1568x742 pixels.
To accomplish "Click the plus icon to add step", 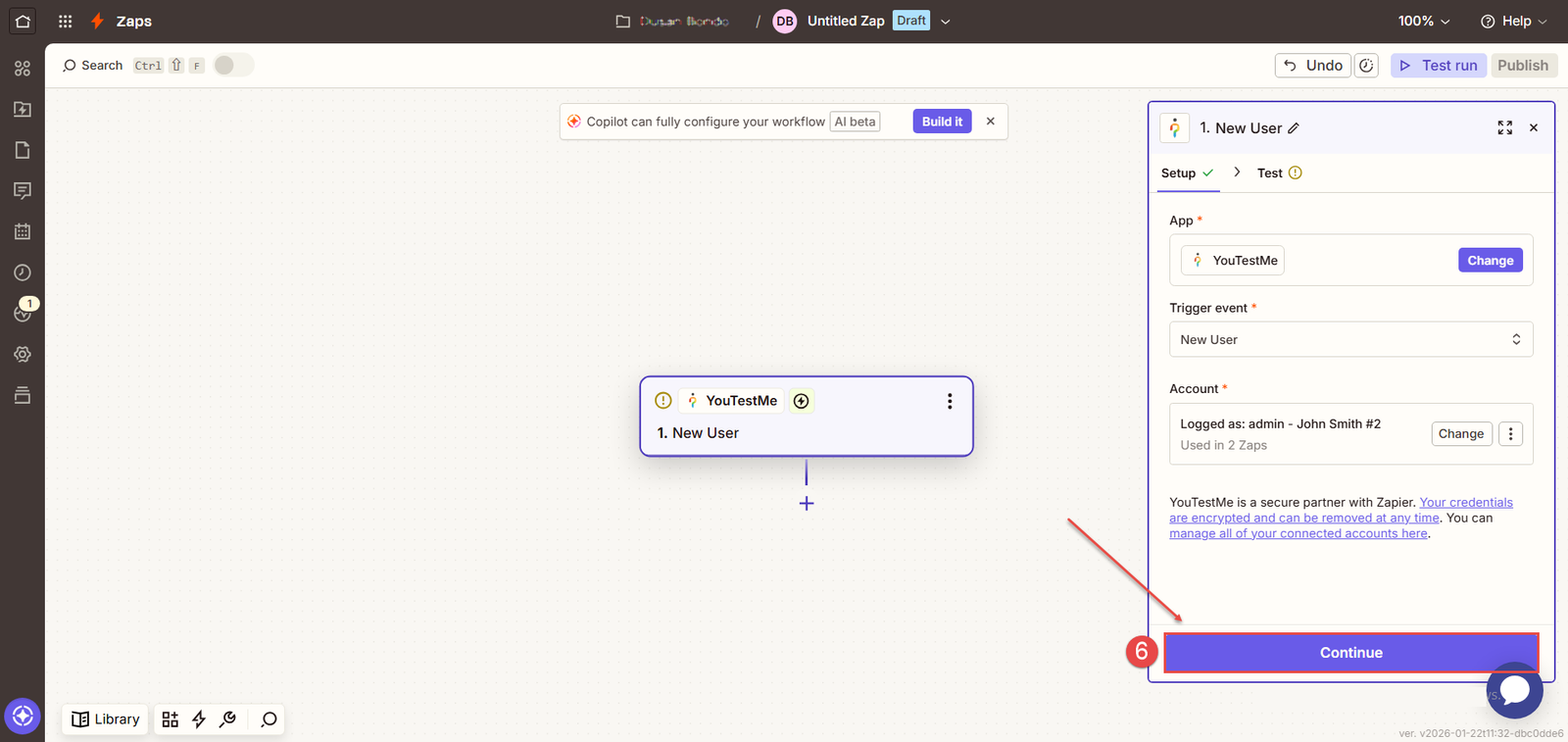I will tap(807, 504).
